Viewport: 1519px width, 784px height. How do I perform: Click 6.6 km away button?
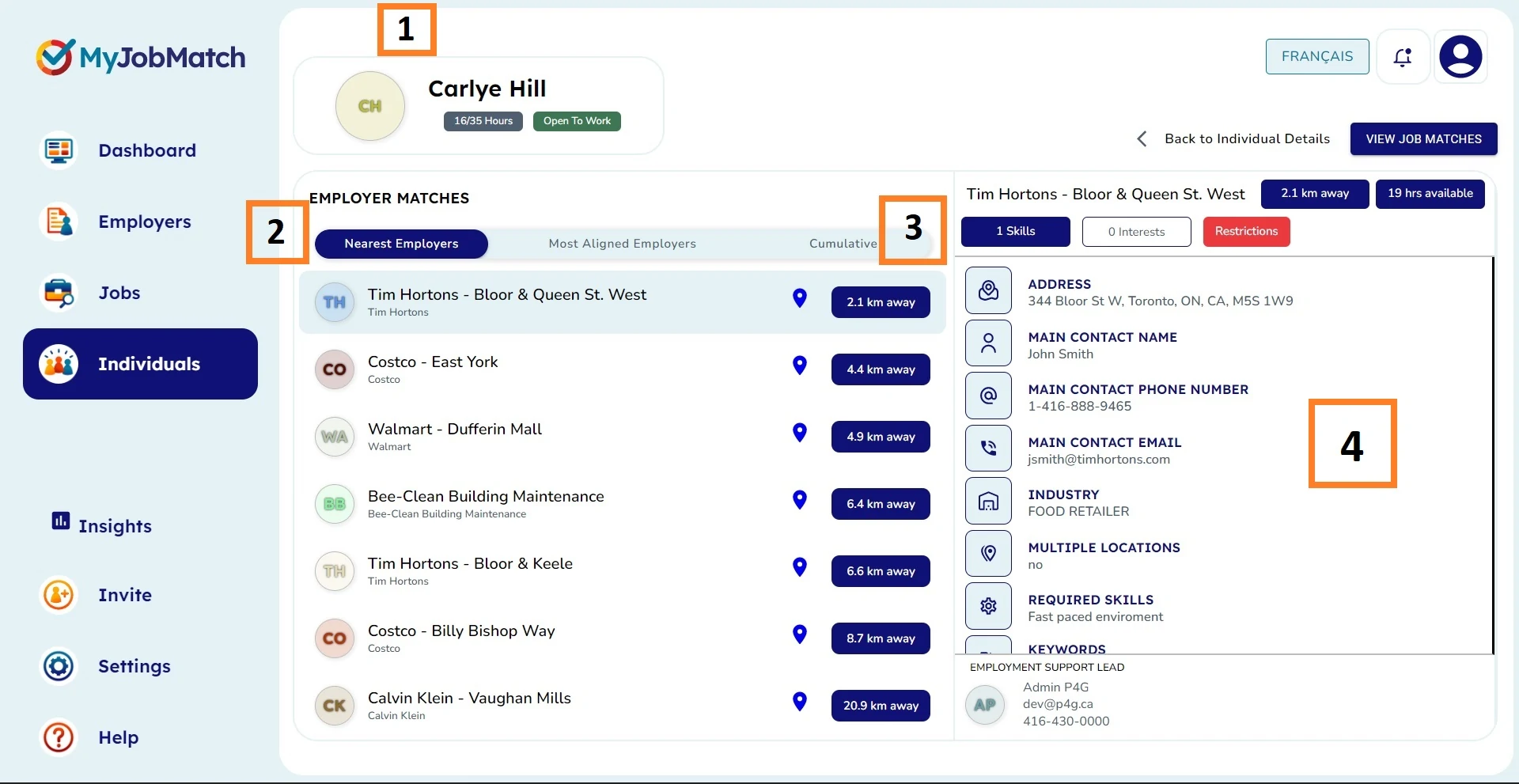tap(881, 571)
